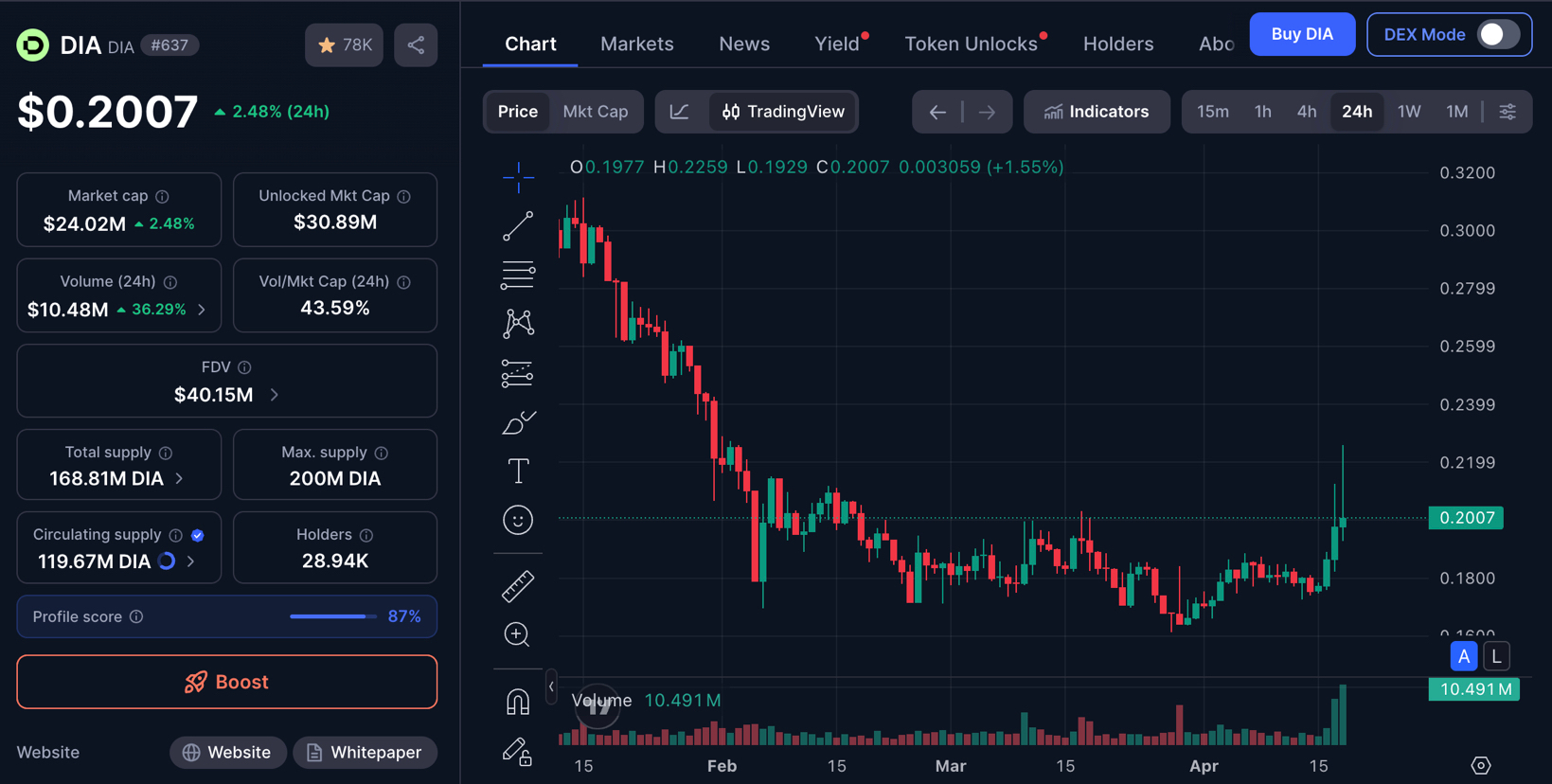Image resolution: width=1552 pixels, height=784 pixels.
Task: Set the interval to 1h
Action: (1263, 112)
